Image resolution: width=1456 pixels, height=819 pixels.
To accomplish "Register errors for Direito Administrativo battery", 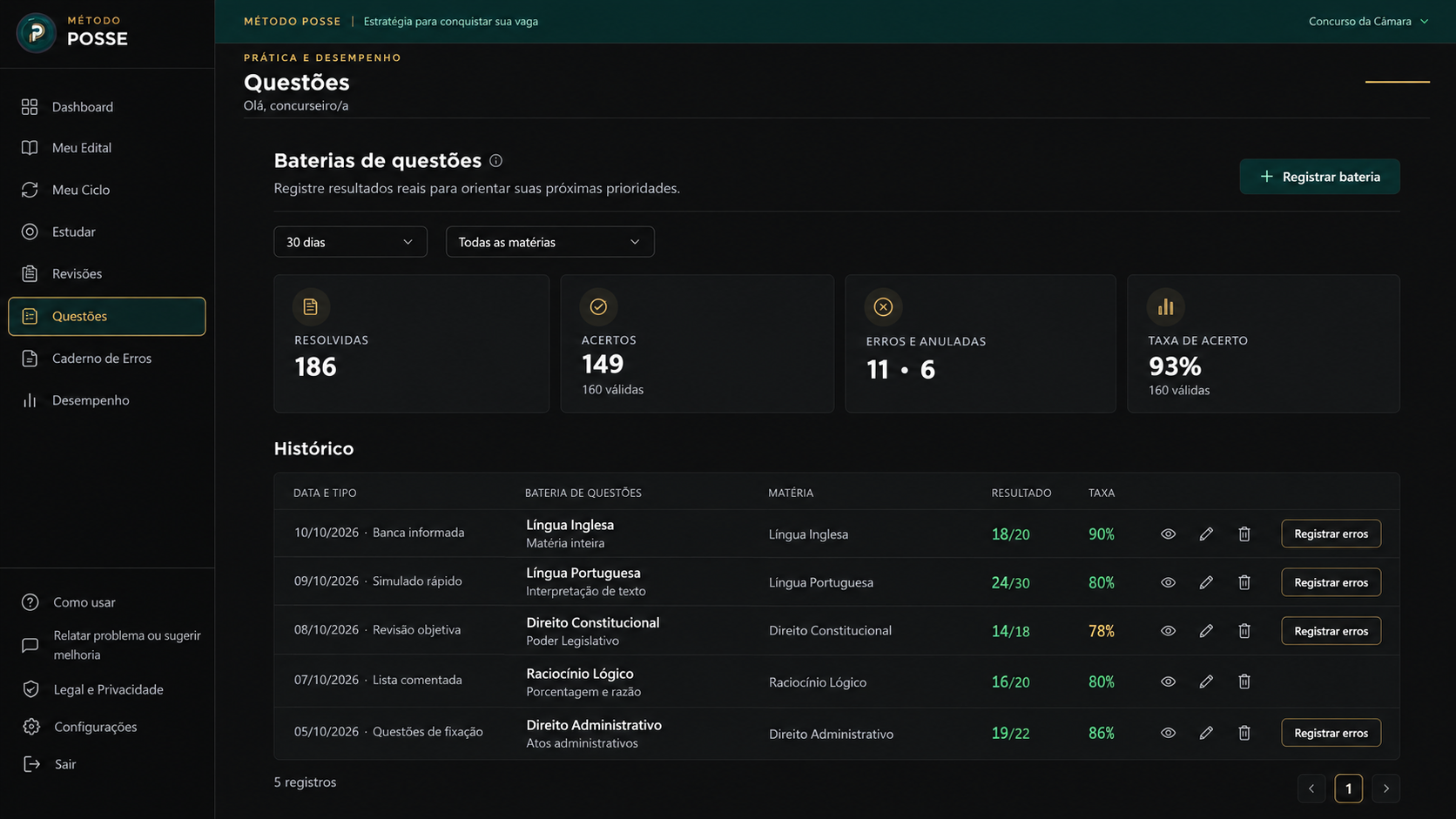I will click(1331, 733).
